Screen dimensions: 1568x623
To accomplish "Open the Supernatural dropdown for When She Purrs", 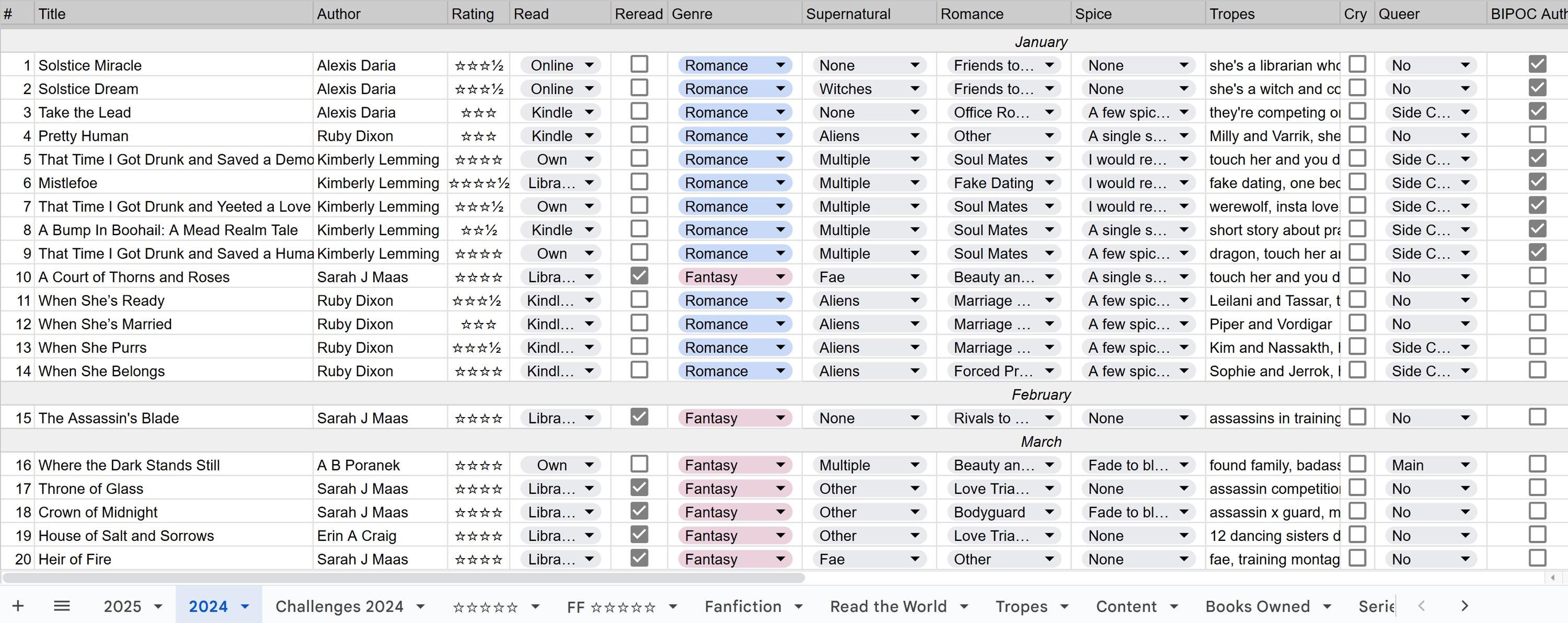I will tap(916, 347).
